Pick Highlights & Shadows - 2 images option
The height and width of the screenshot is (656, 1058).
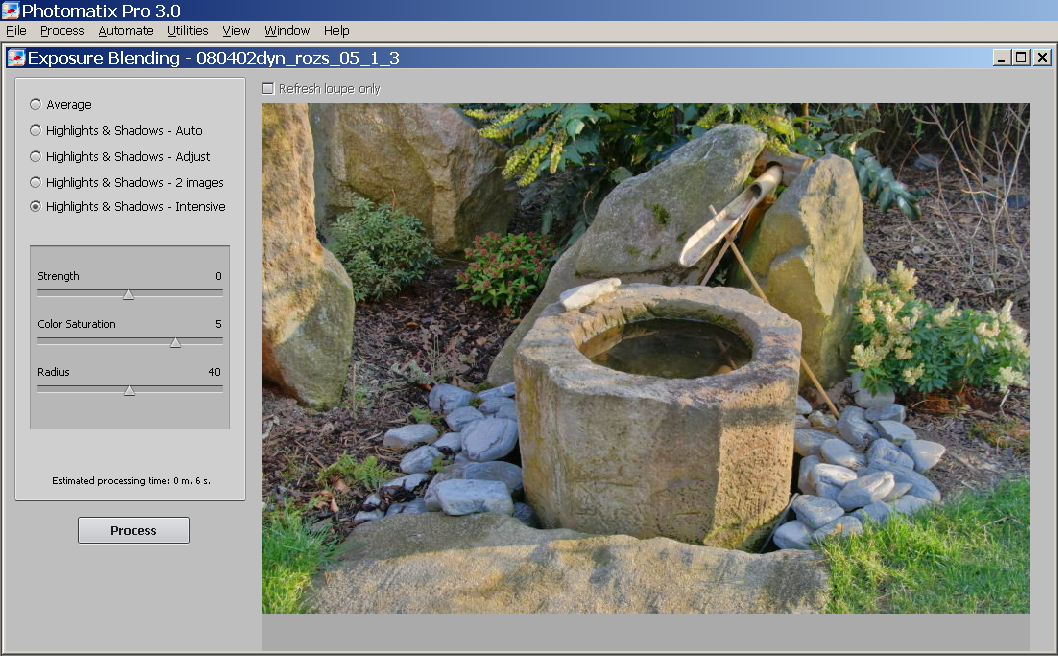(36, 183)
